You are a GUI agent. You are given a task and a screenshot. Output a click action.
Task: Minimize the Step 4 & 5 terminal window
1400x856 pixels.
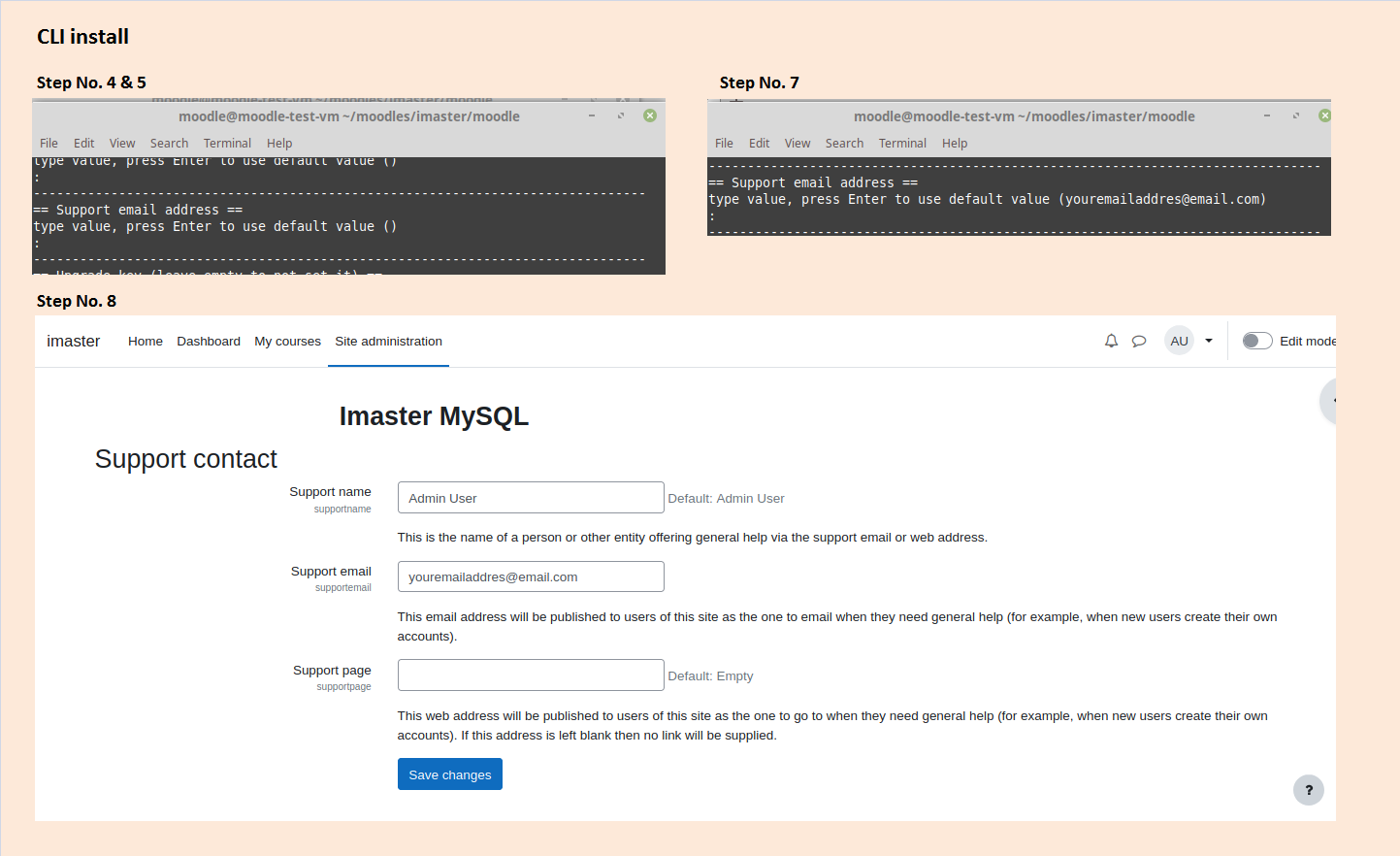point(591,115)
